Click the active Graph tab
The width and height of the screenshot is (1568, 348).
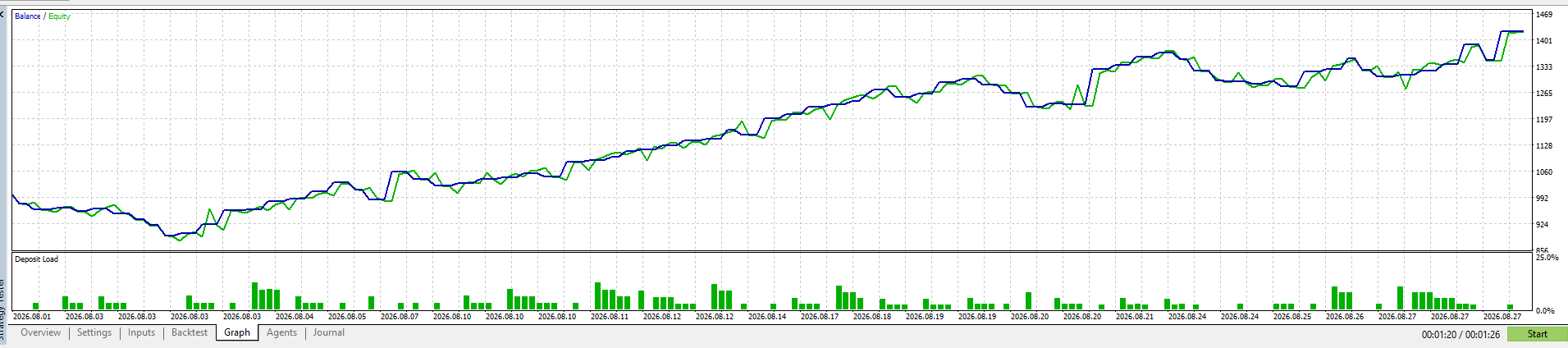tap(237, 333)
